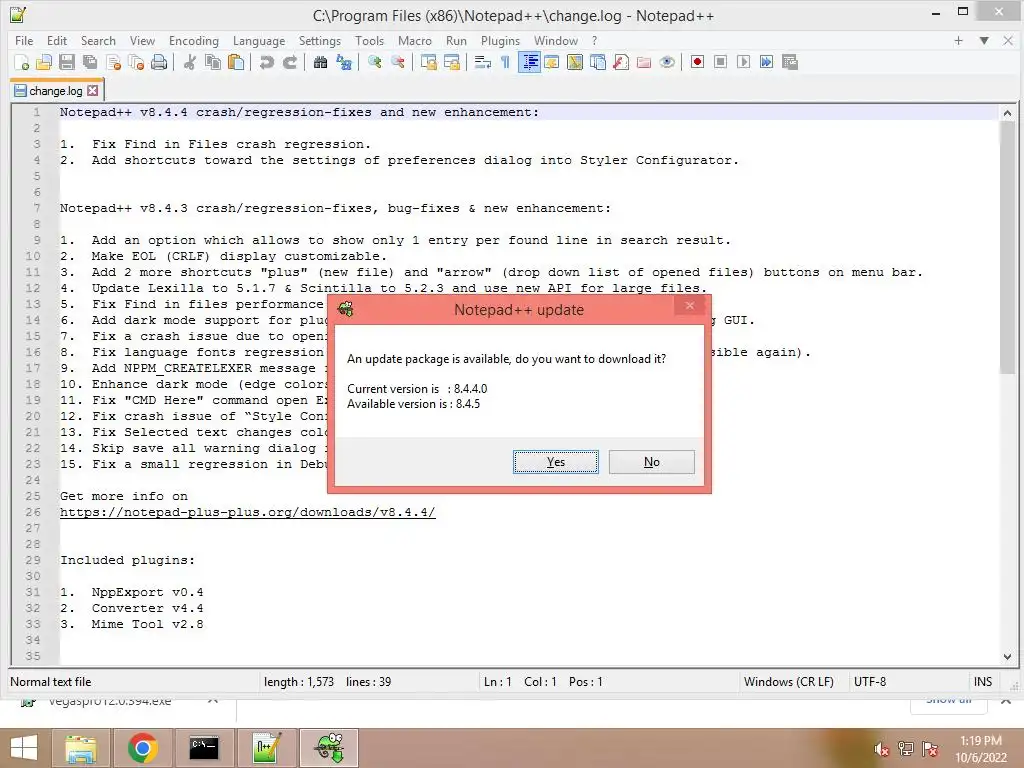Click Save Recorded Macro icon
Viewport: 1024px width, 768px height.
(790, 62)
